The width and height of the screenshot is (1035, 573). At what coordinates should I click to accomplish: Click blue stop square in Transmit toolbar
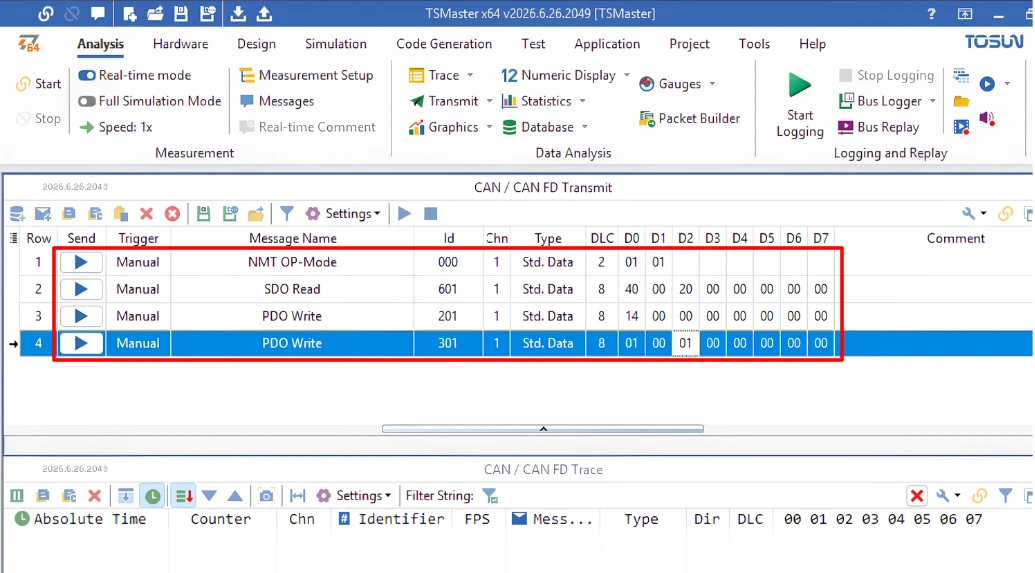pos(430,214)
